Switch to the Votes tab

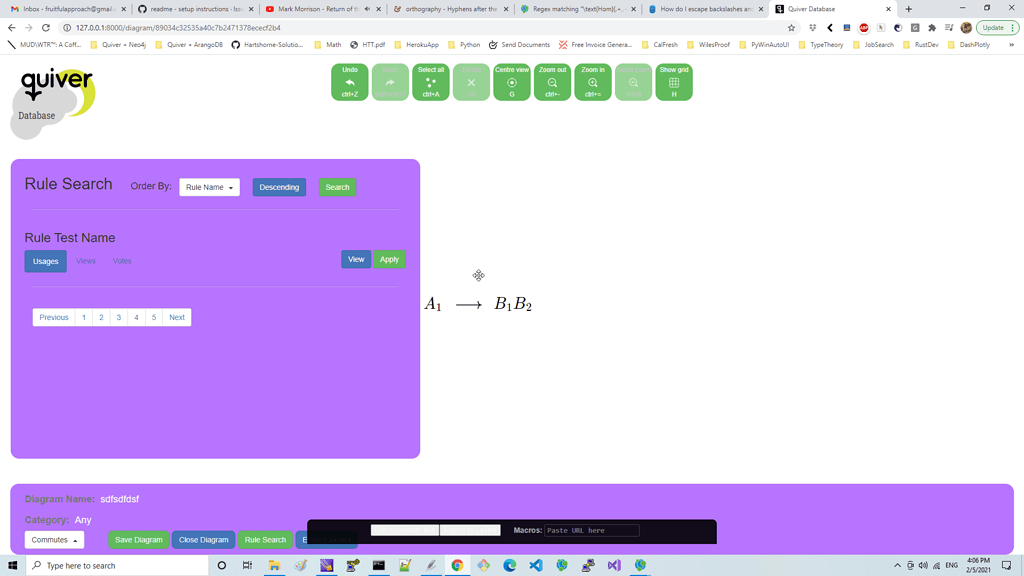122,261
